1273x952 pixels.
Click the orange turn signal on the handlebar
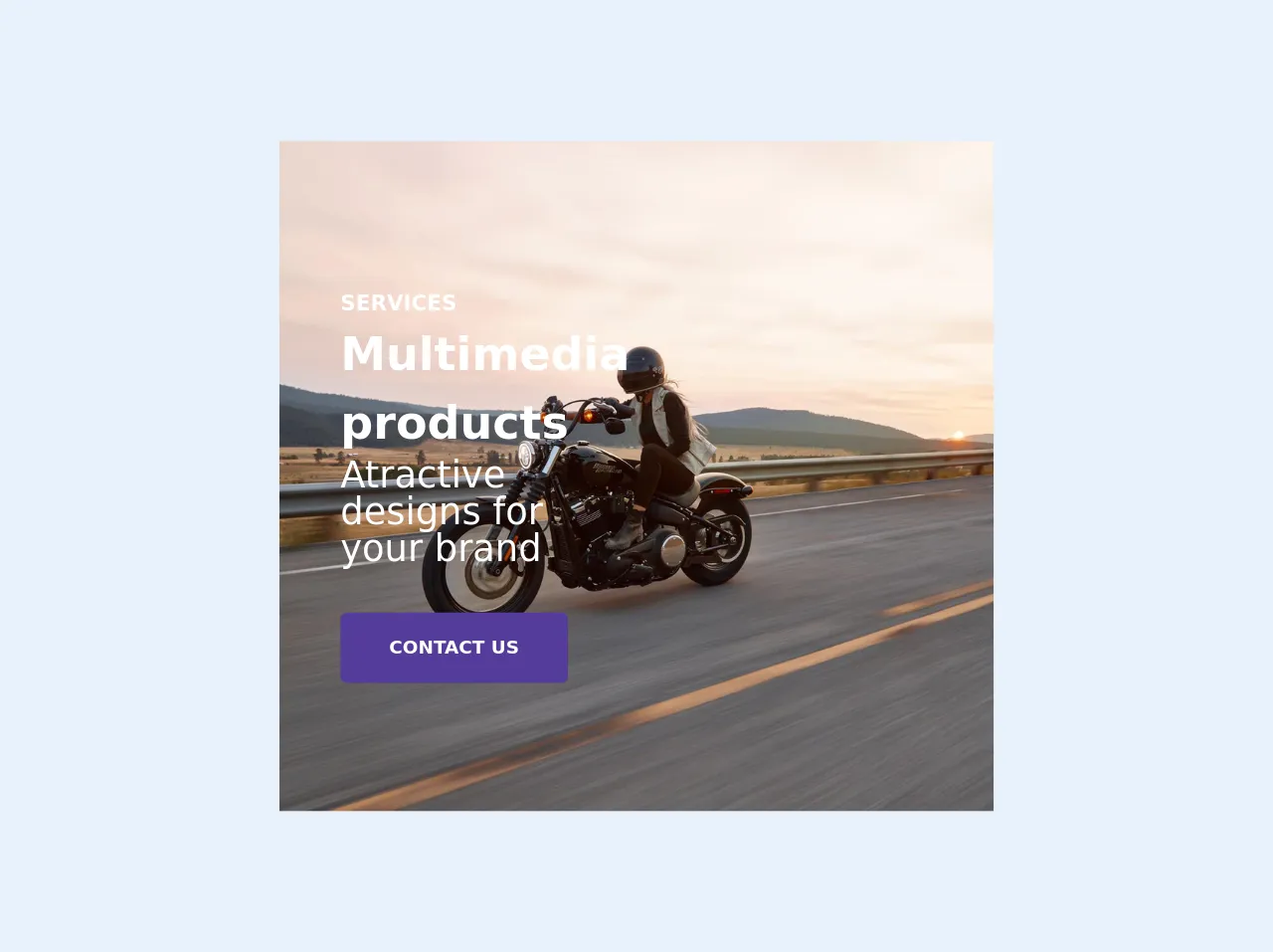(x=589, y=416)
